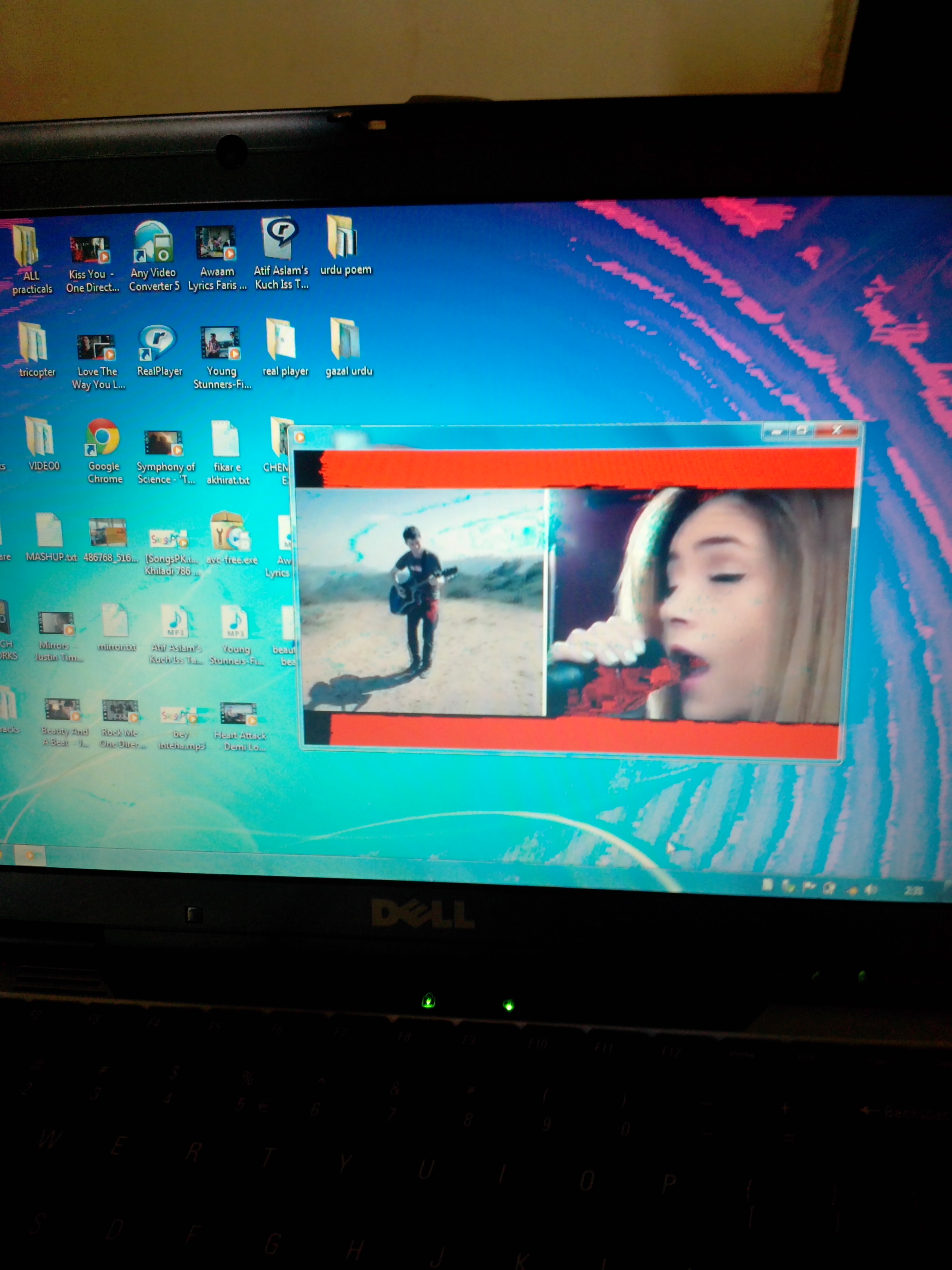Open the tricopter folder

36,350
